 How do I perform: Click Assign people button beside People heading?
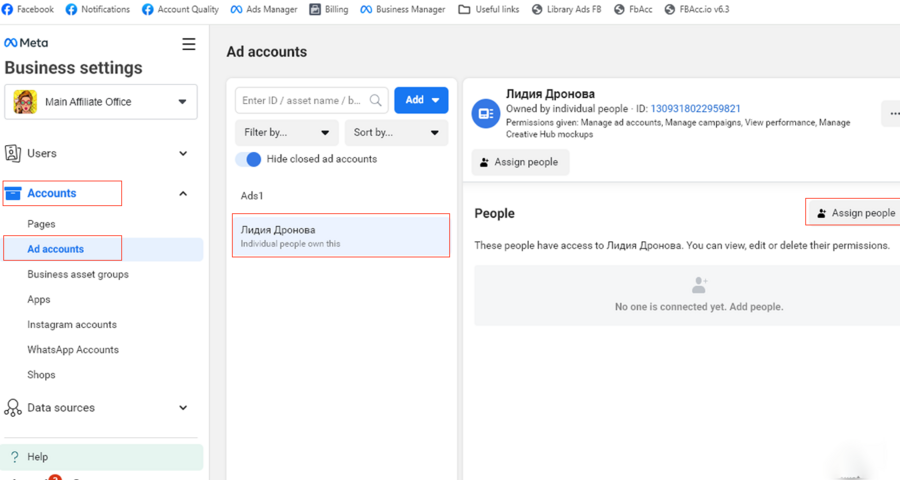[854, 213]
